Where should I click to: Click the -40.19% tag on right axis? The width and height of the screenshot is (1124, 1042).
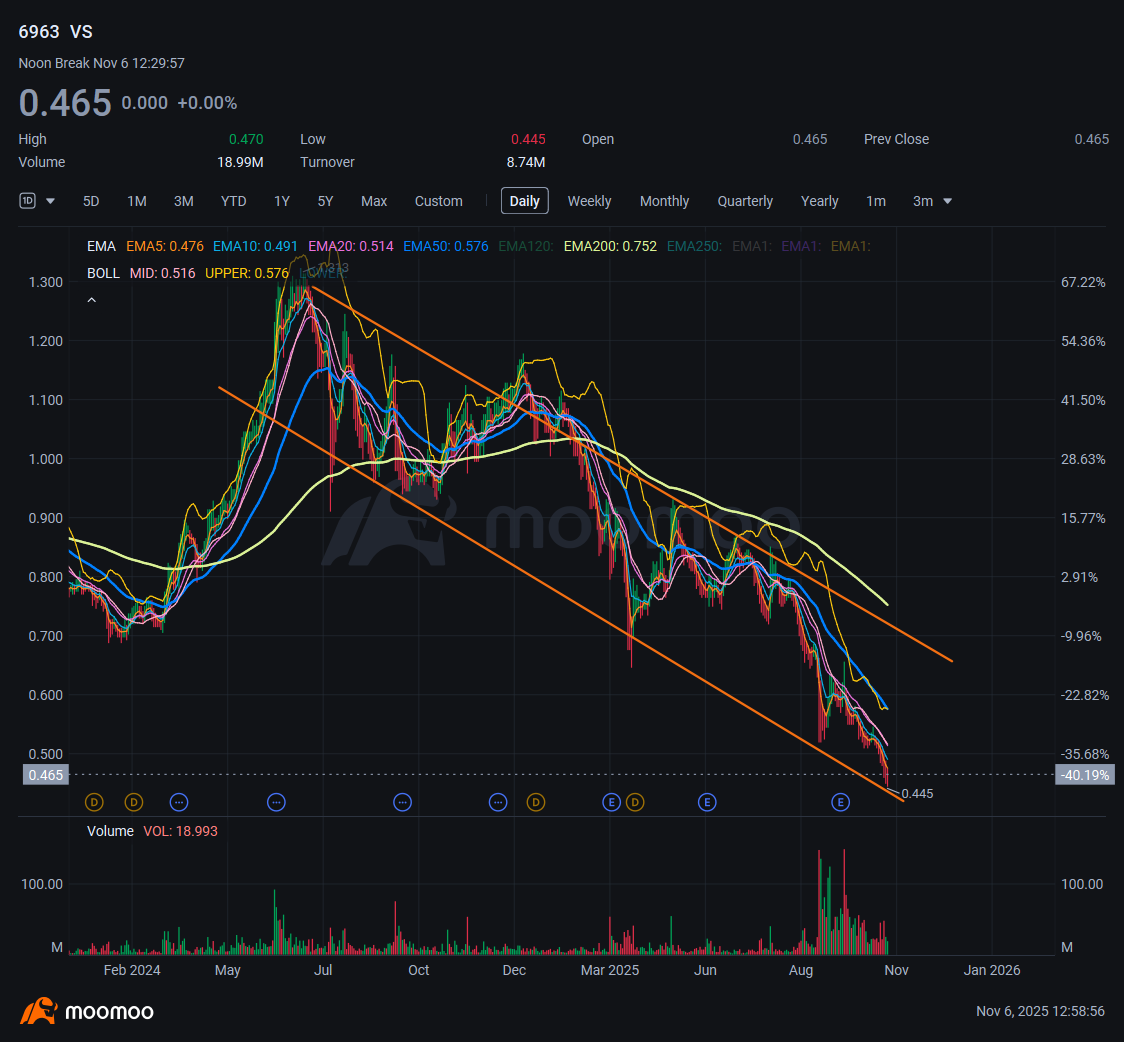tap(1085, 775)
